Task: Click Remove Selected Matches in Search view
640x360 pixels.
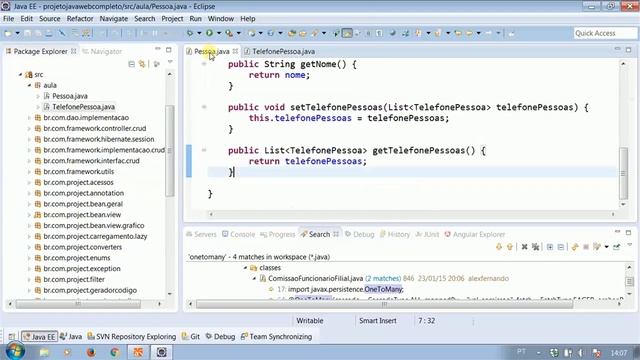Action: 524,247
